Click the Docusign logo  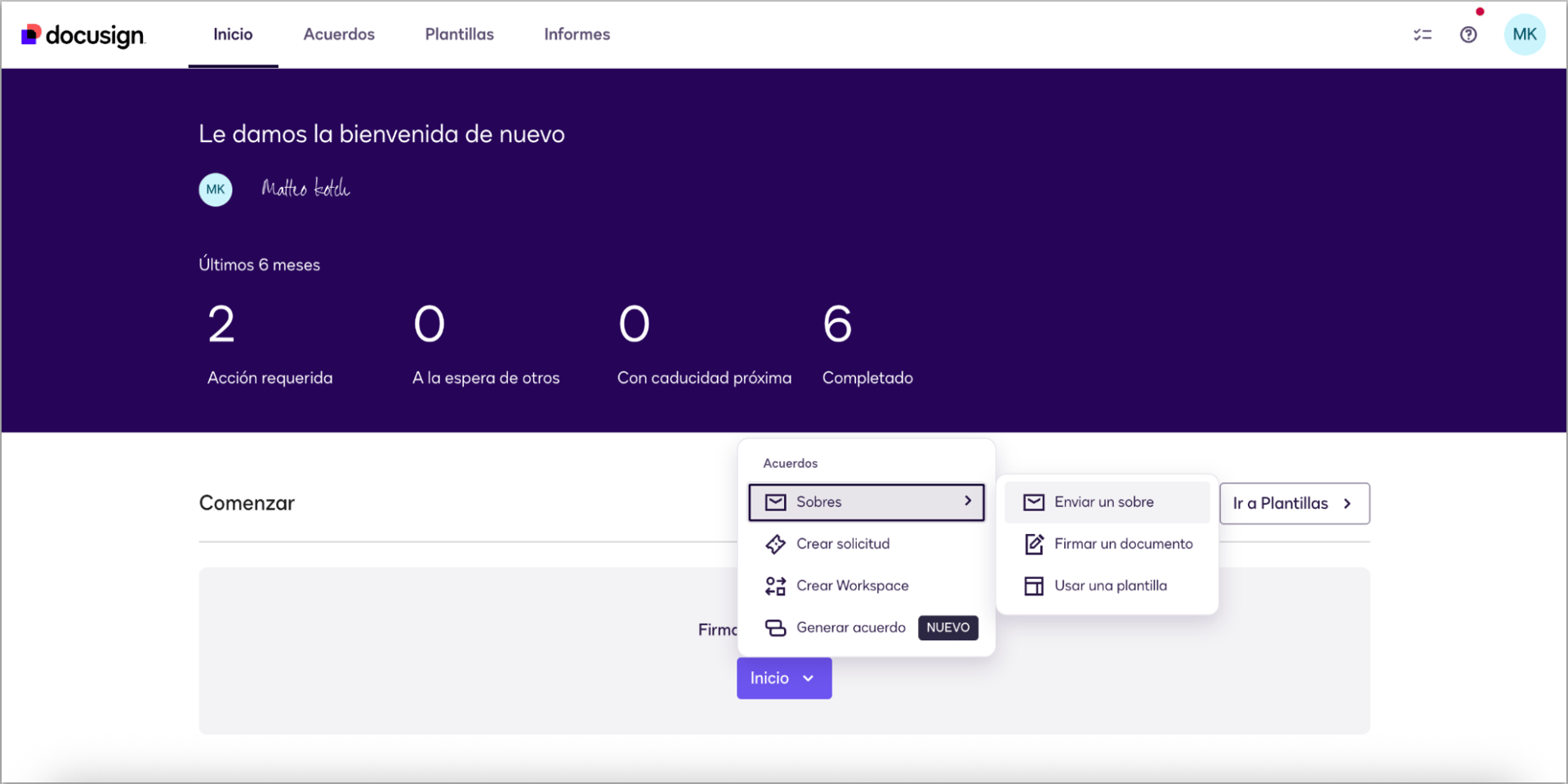click(83, 35)
